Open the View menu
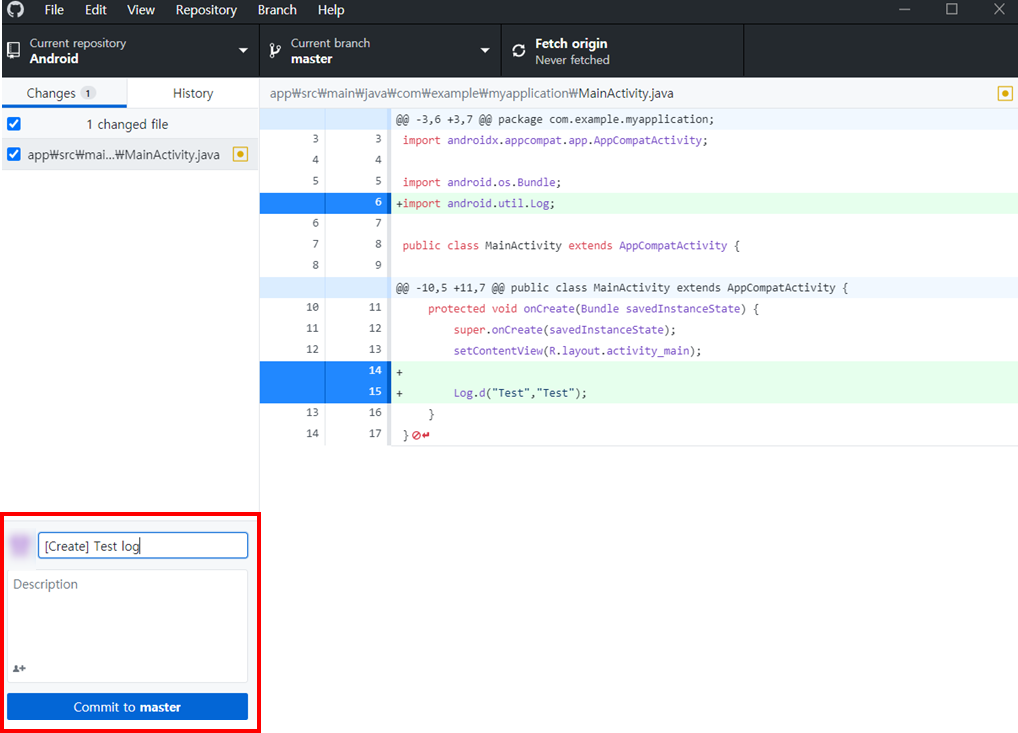Screen dimensions: 1018x733 coord(140,10)
